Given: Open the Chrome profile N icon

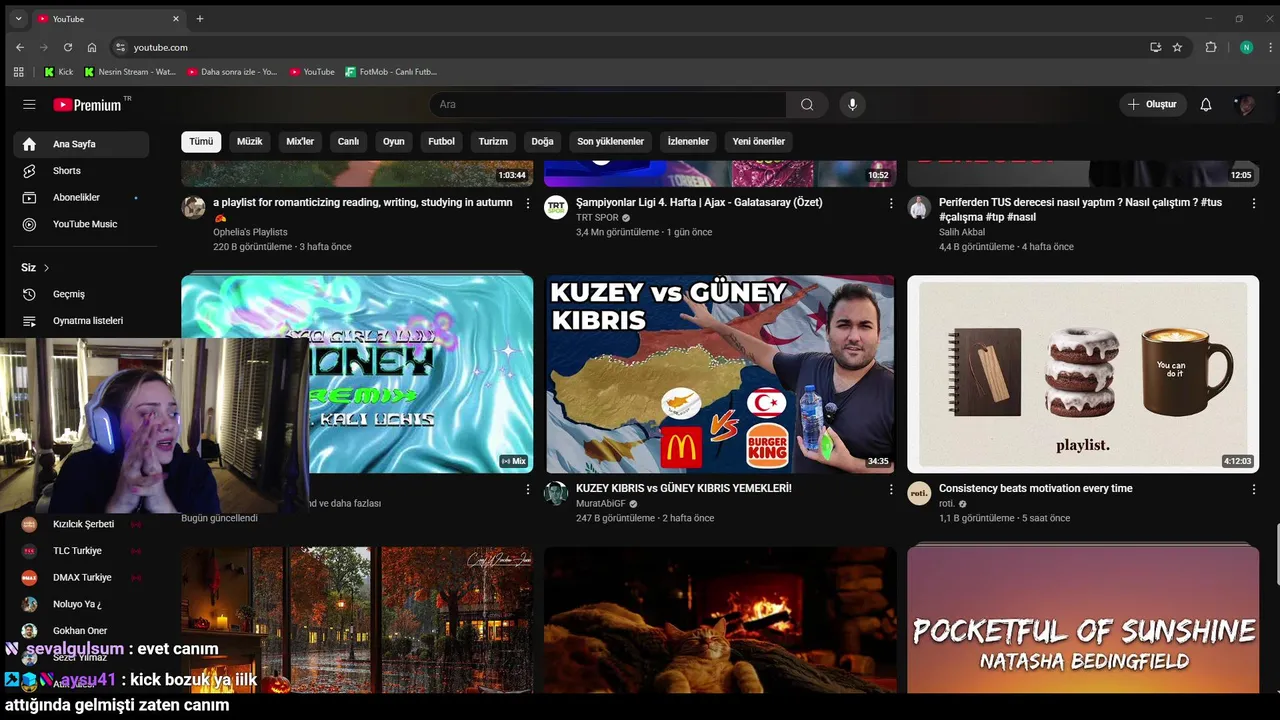Looking at the screenshot, I should pos(1246,47).
